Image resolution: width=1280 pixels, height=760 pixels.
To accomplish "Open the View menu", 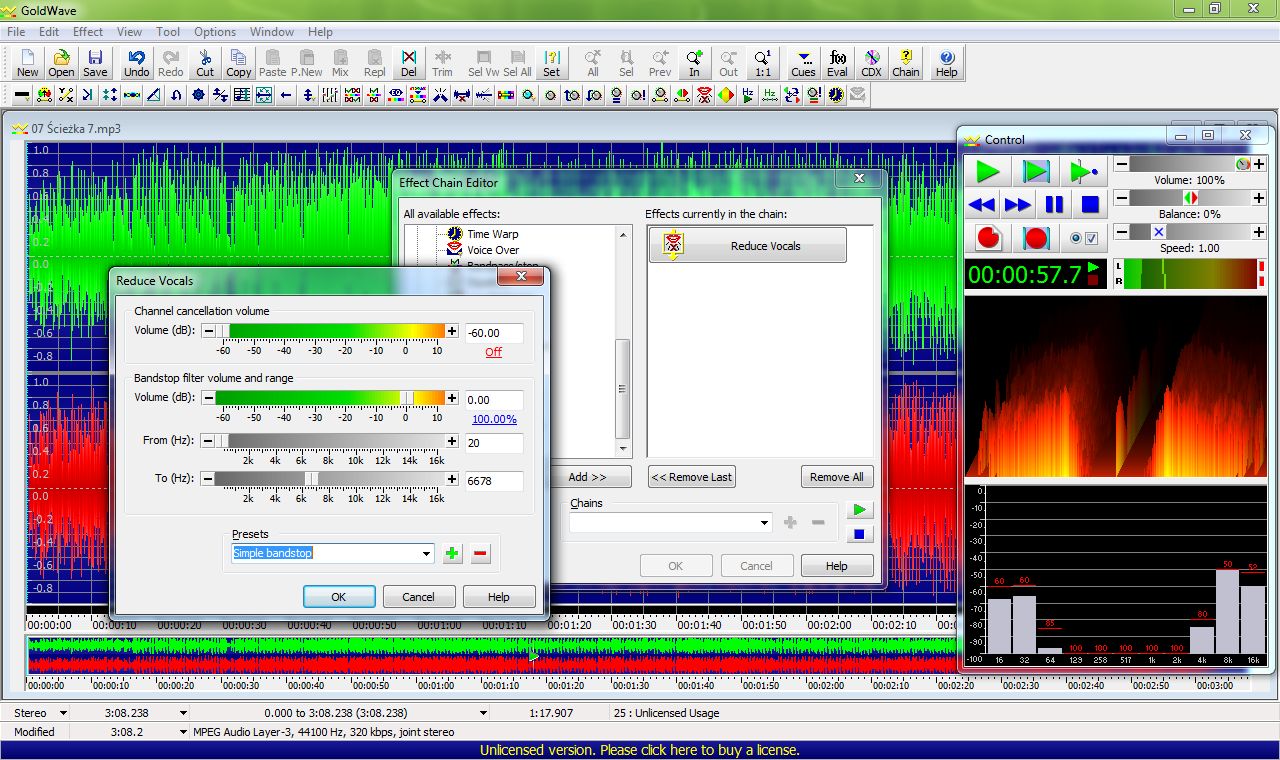I will point(130,32).
